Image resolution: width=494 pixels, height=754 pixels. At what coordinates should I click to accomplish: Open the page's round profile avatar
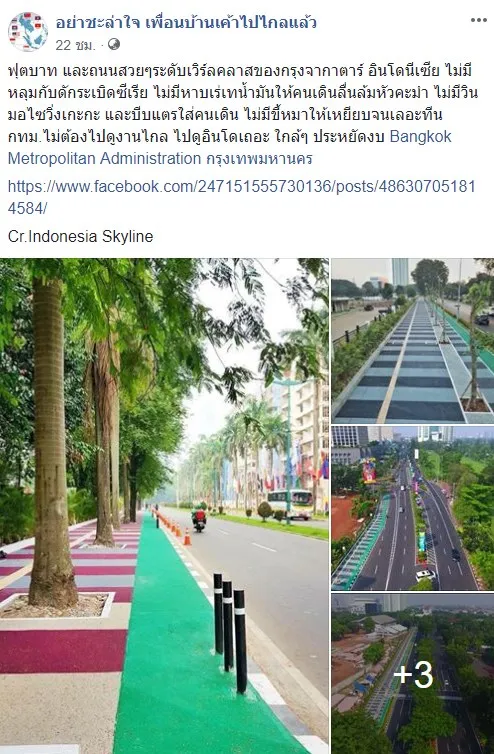point(28,32)
